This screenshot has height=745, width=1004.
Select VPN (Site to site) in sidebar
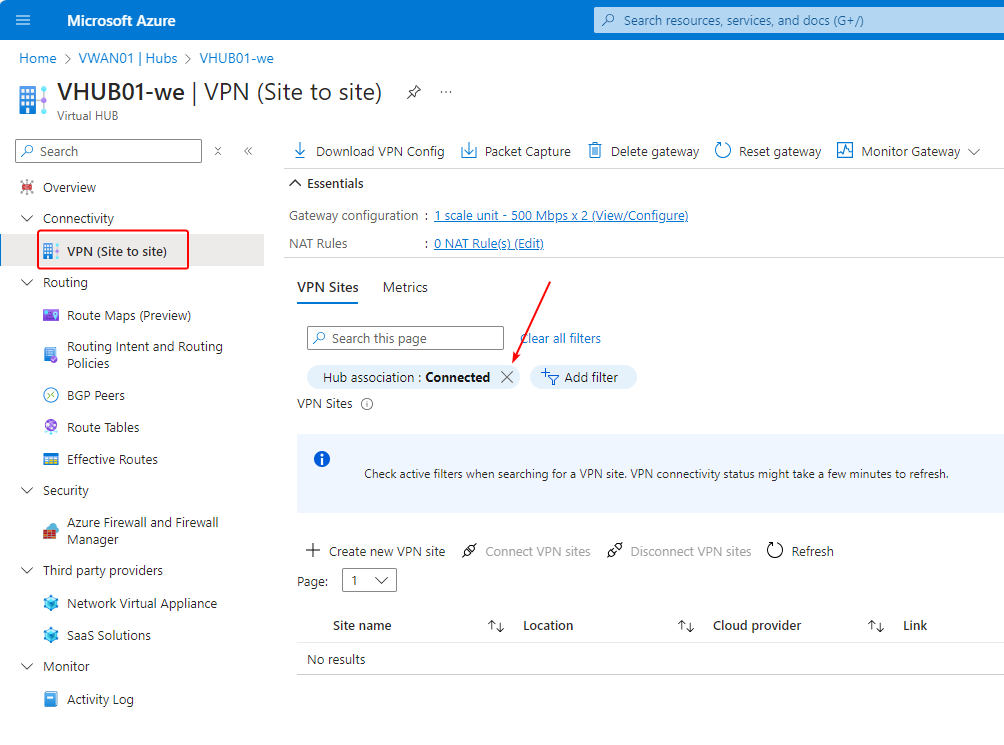coord(117,251)
